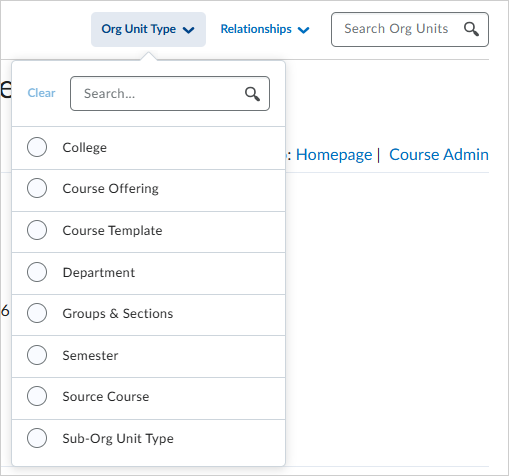509x476 pixels.
Task: Select the College radio button
Action: (x=37, y=147)
